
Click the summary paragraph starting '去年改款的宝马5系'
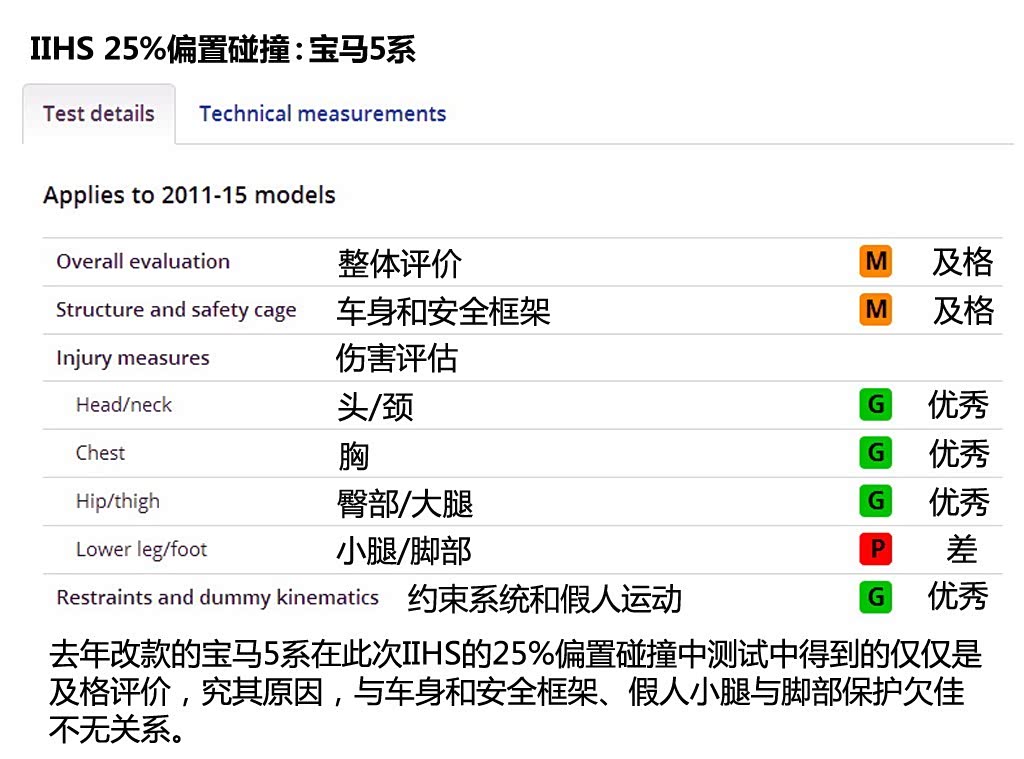(516, 692)
